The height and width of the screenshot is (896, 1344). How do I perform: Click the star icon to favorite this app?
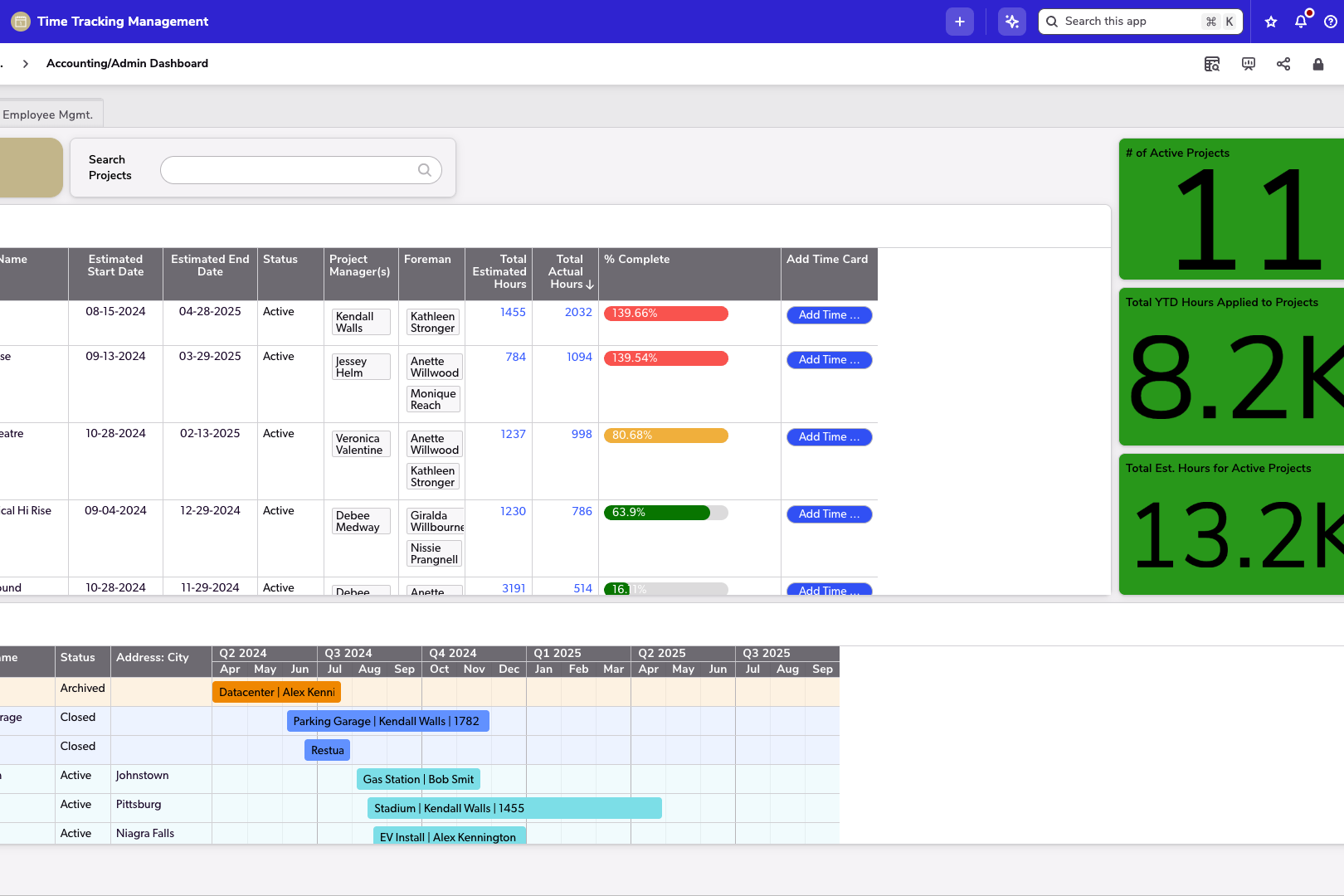[x=1270, y=22]
